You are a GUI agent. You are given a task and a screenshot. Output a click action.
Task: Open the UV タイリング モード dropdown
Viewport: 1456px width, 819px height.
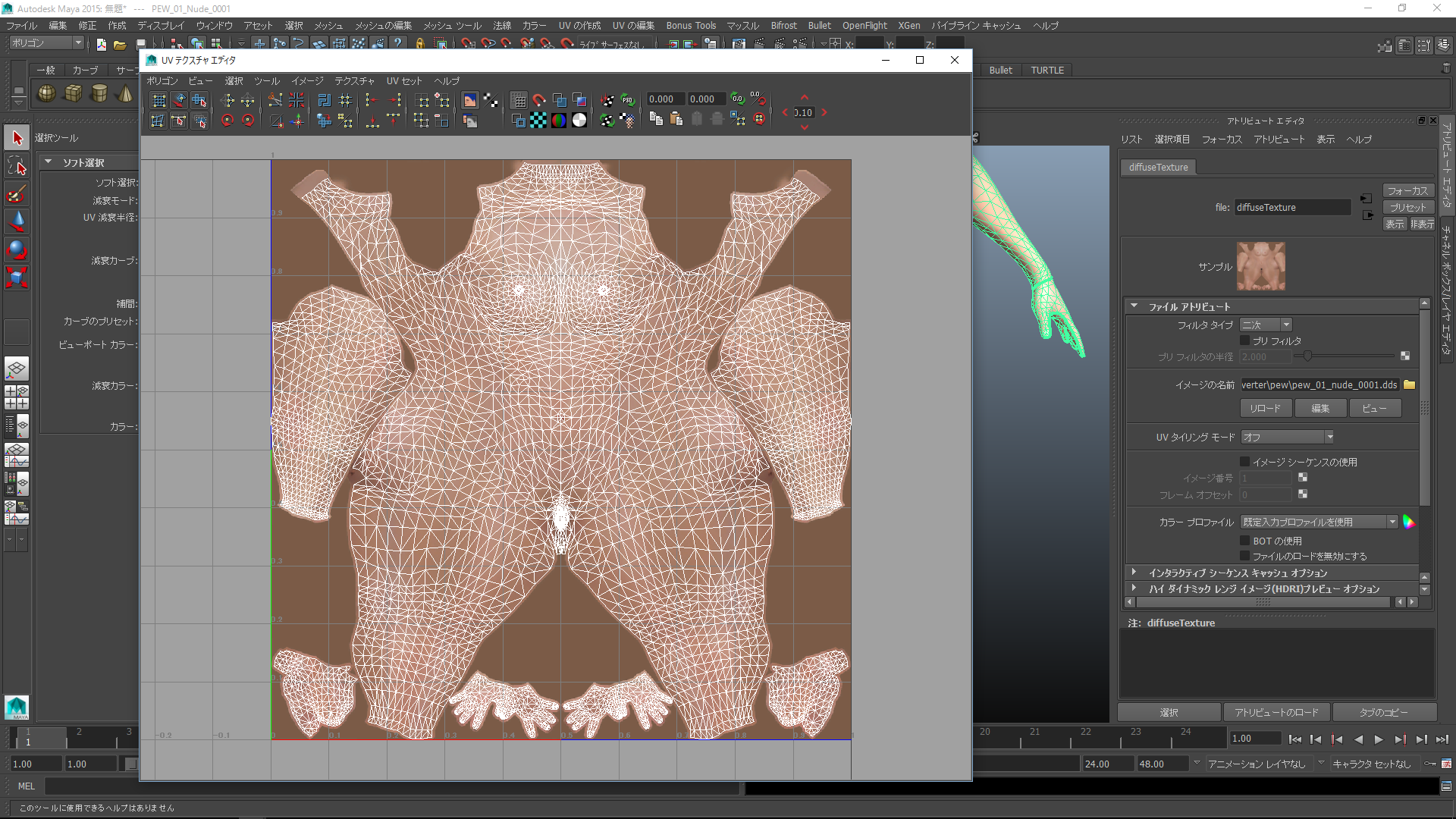(x=1287, y=438)
